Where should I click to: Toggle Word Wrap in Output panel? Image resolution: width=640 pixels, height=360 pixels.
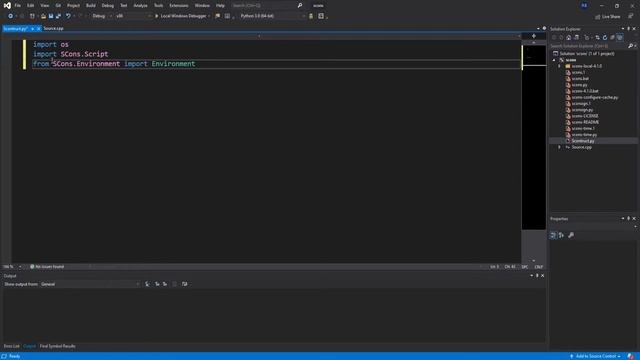click(x=184, y=284)
